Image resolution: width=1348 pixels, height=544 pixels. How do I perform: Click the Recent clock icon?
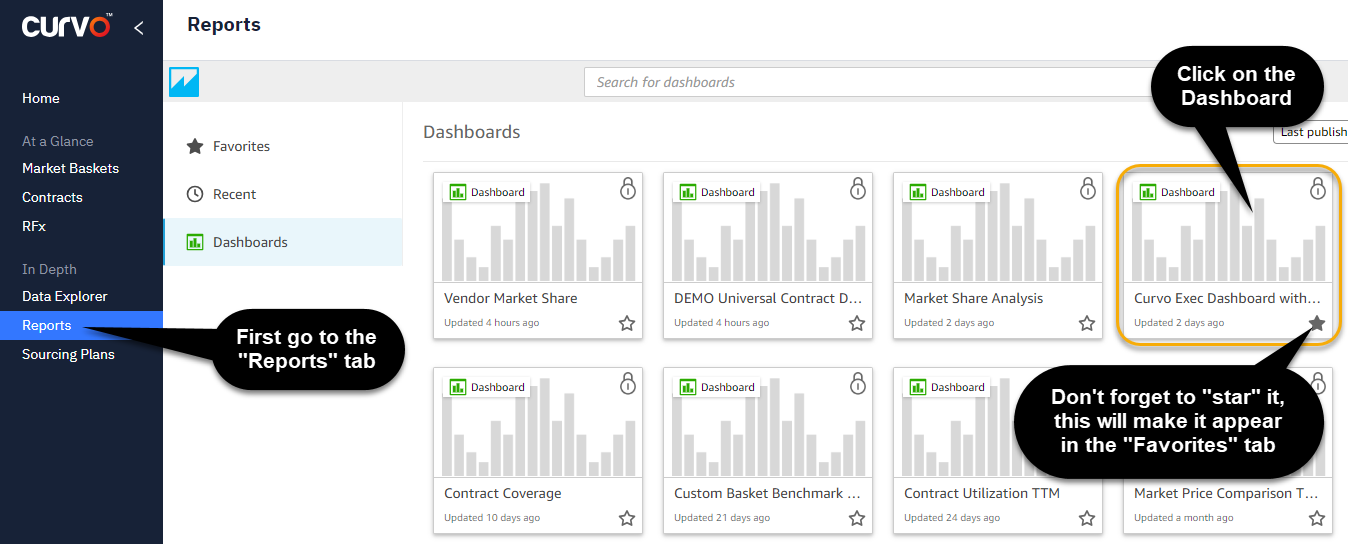(195, 194)
